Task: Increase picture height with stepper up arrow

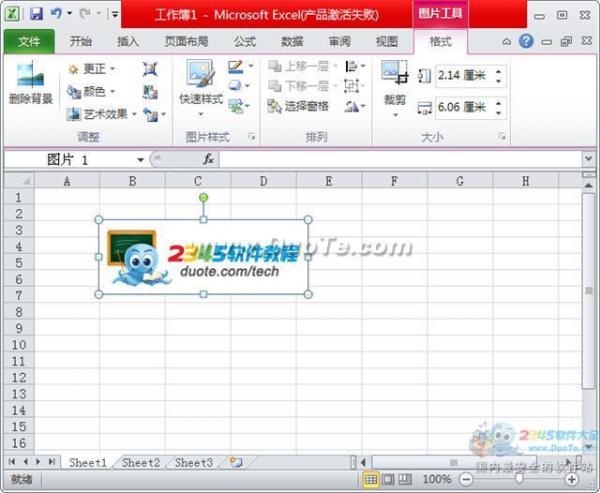Action: pyautogui.click(x=498, y=71)
